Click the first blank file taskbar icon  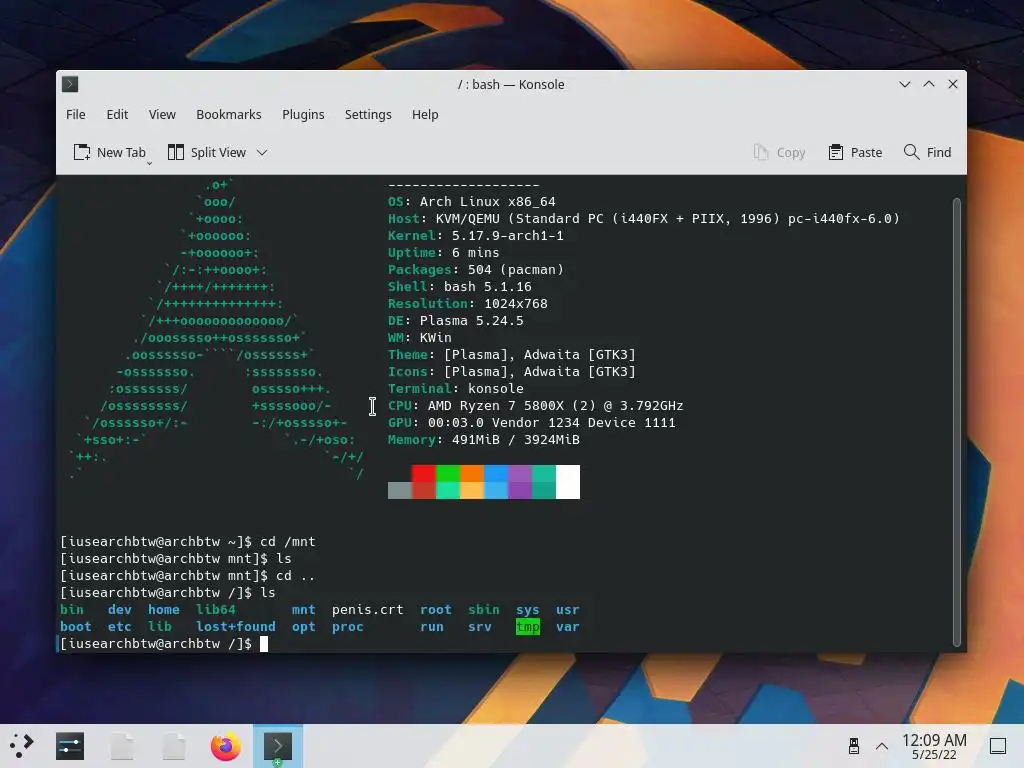click(x=122, y=746)
